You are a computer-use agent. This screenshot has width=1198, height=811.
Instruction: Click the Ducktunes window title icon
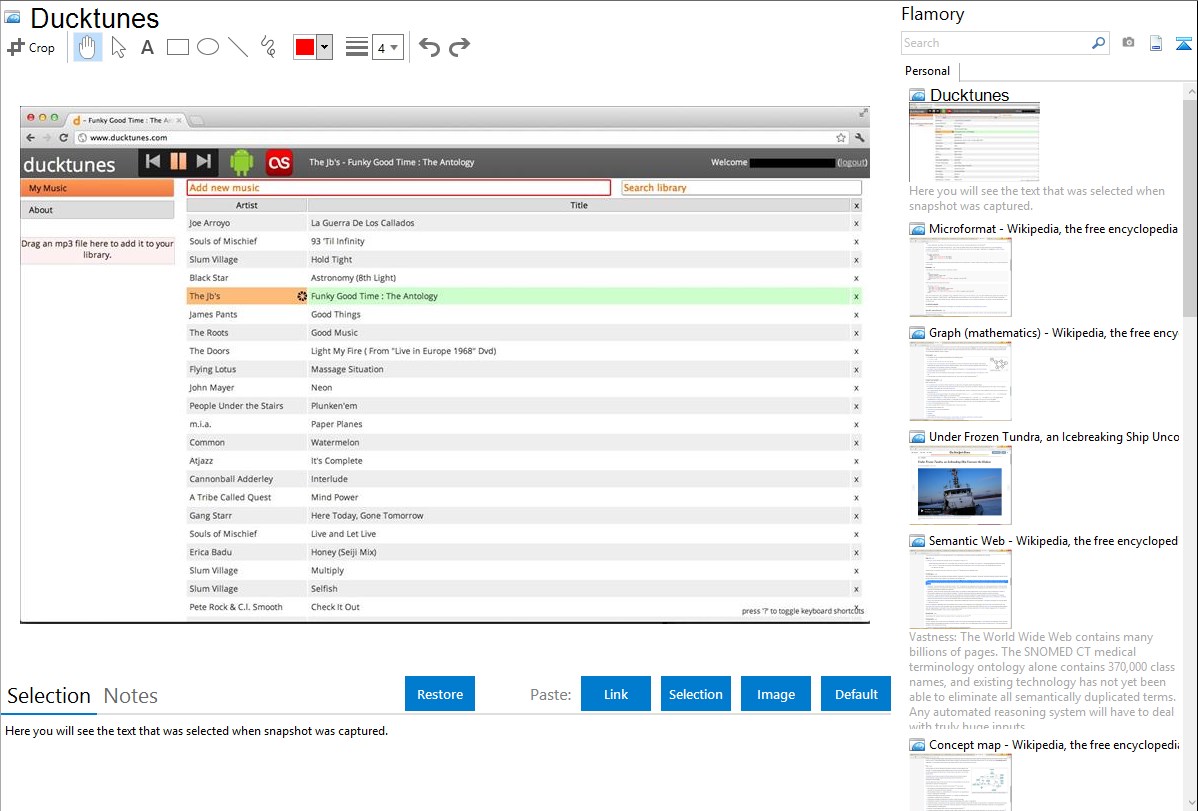tap(12, 17)
